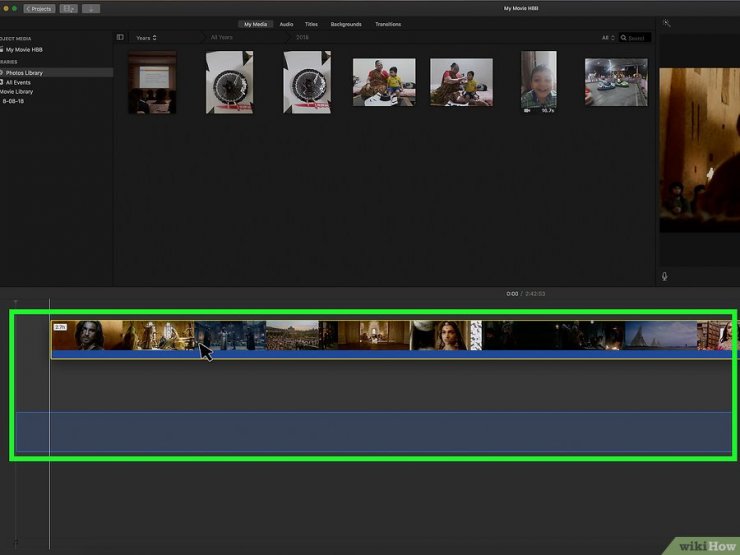The width and height of the screenshot is (740, 555).
Task: Click the viewer preview image
Action: [699, 150]
